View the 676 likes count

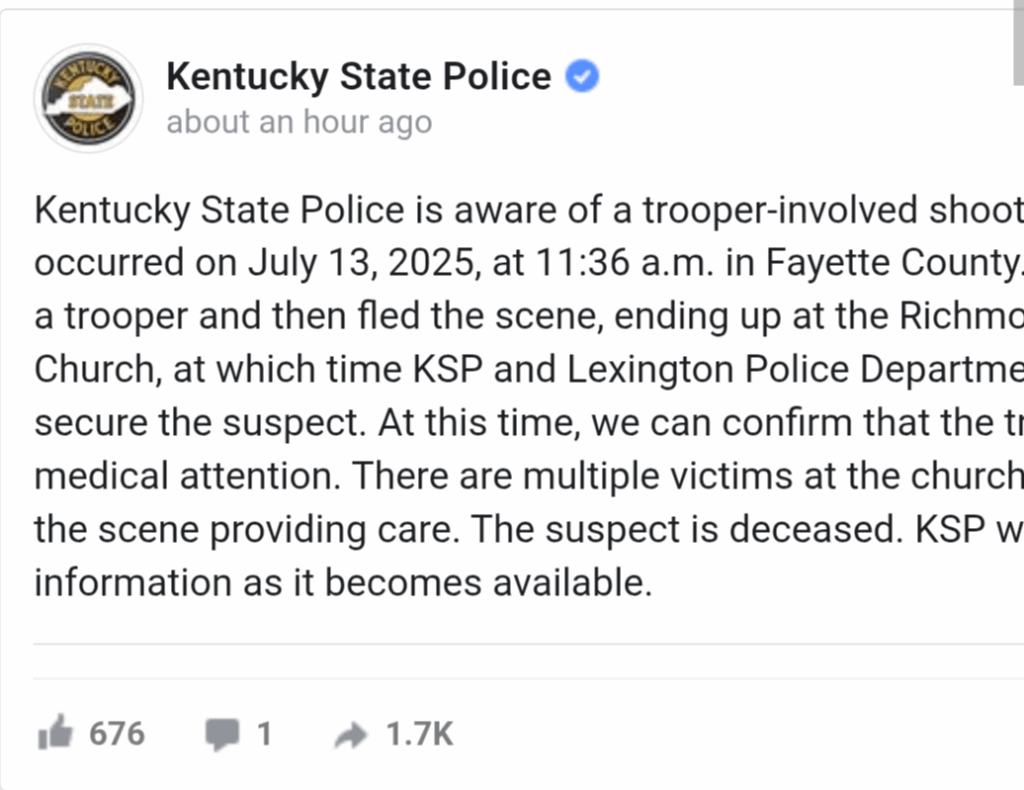117,734
